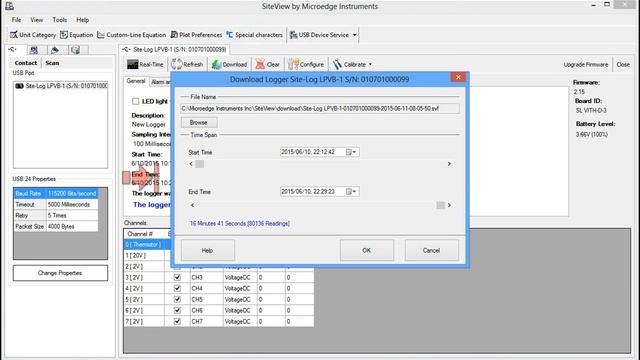The height and width of the screenshot is (360, 640).
Task: Select the Site-Log LPVB-1 document tab
Action: (175, 49)
